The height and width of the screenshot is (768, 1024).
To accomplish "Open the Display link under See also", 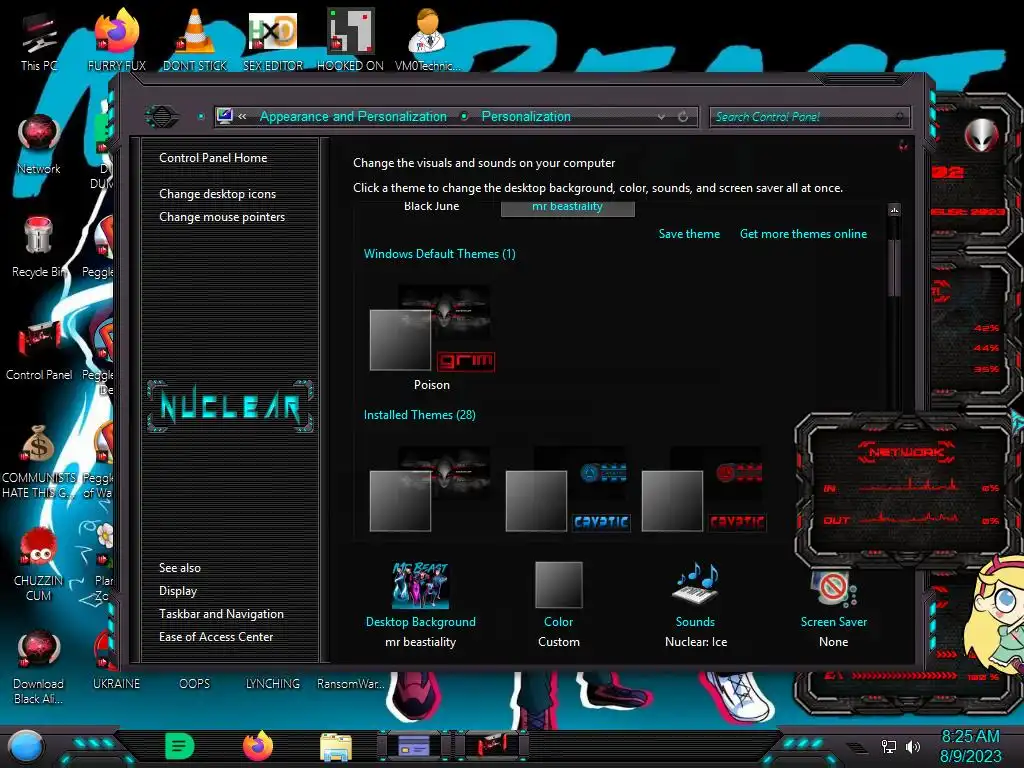I will (178, 591).
